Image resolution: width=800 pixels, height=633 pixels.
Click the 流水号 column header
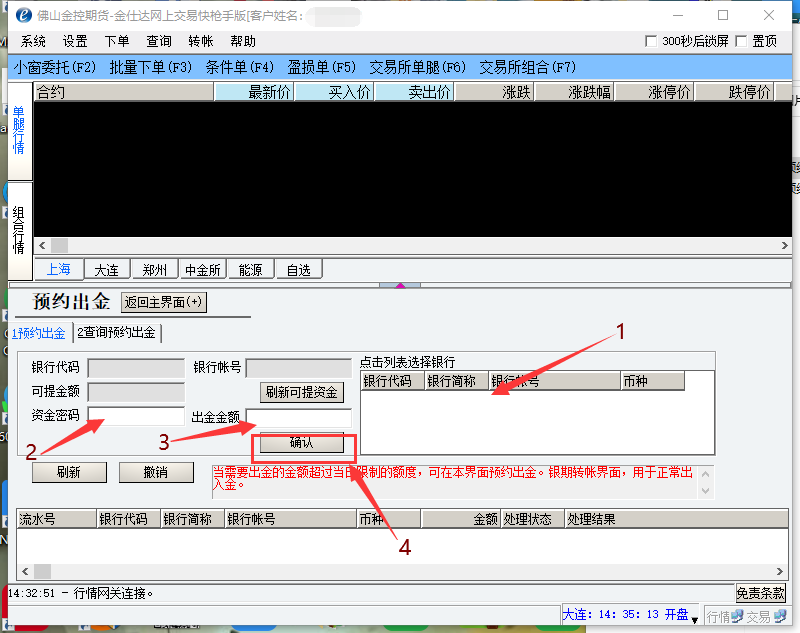click(x=57, y=519)
